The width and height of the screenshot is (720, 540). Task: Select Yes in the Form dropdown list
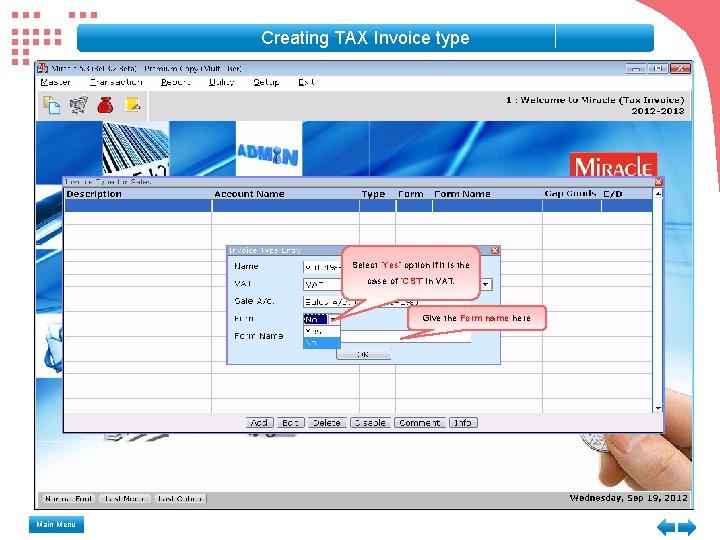point(321,331)
